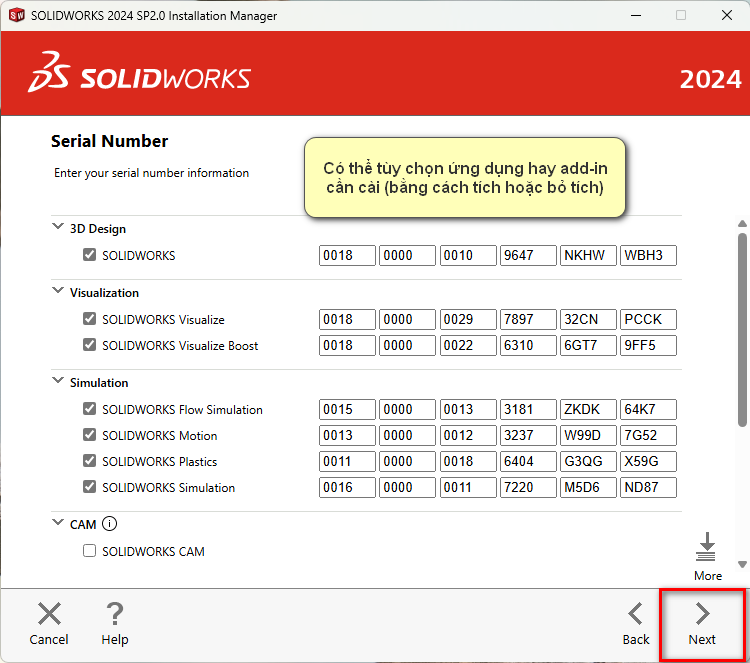Click Visualize Boost serial field 6GT7

tap(588, 345)
